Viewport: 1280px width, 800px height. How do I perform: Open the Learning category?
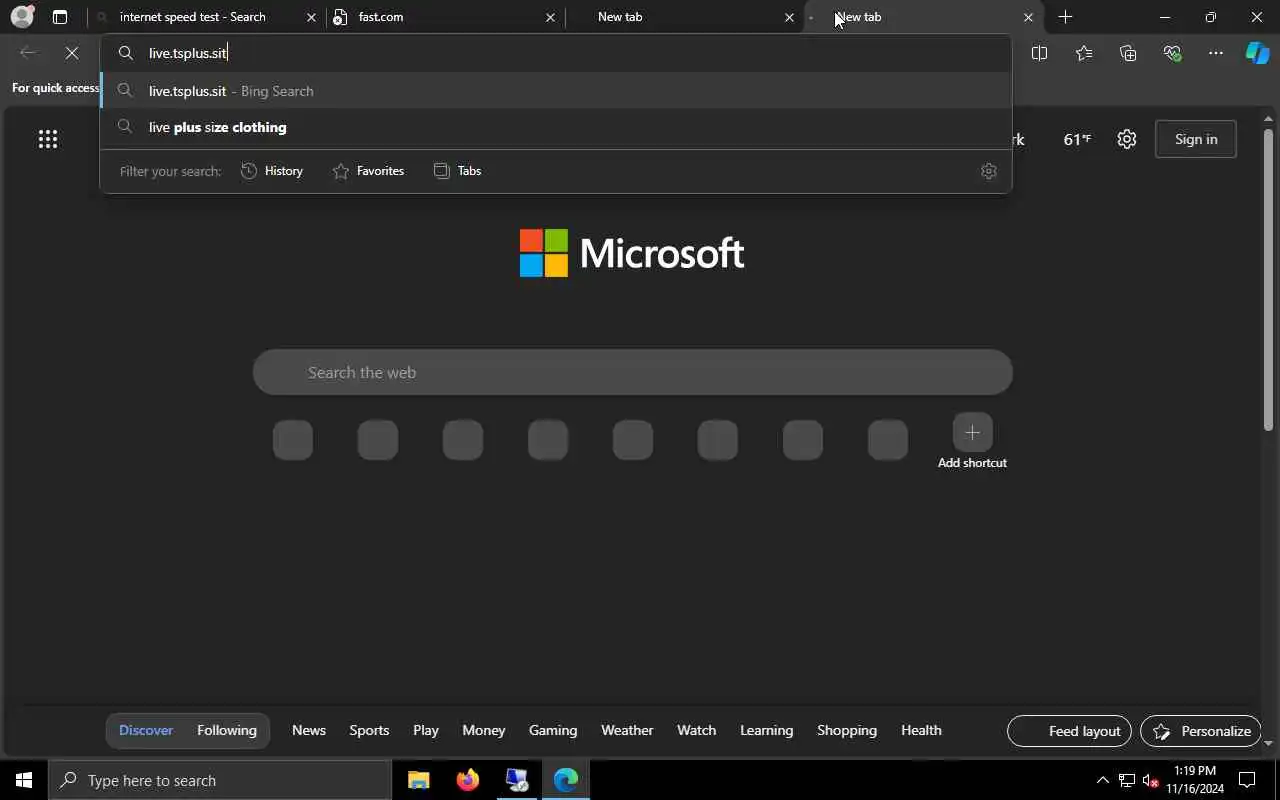(767, 730)
